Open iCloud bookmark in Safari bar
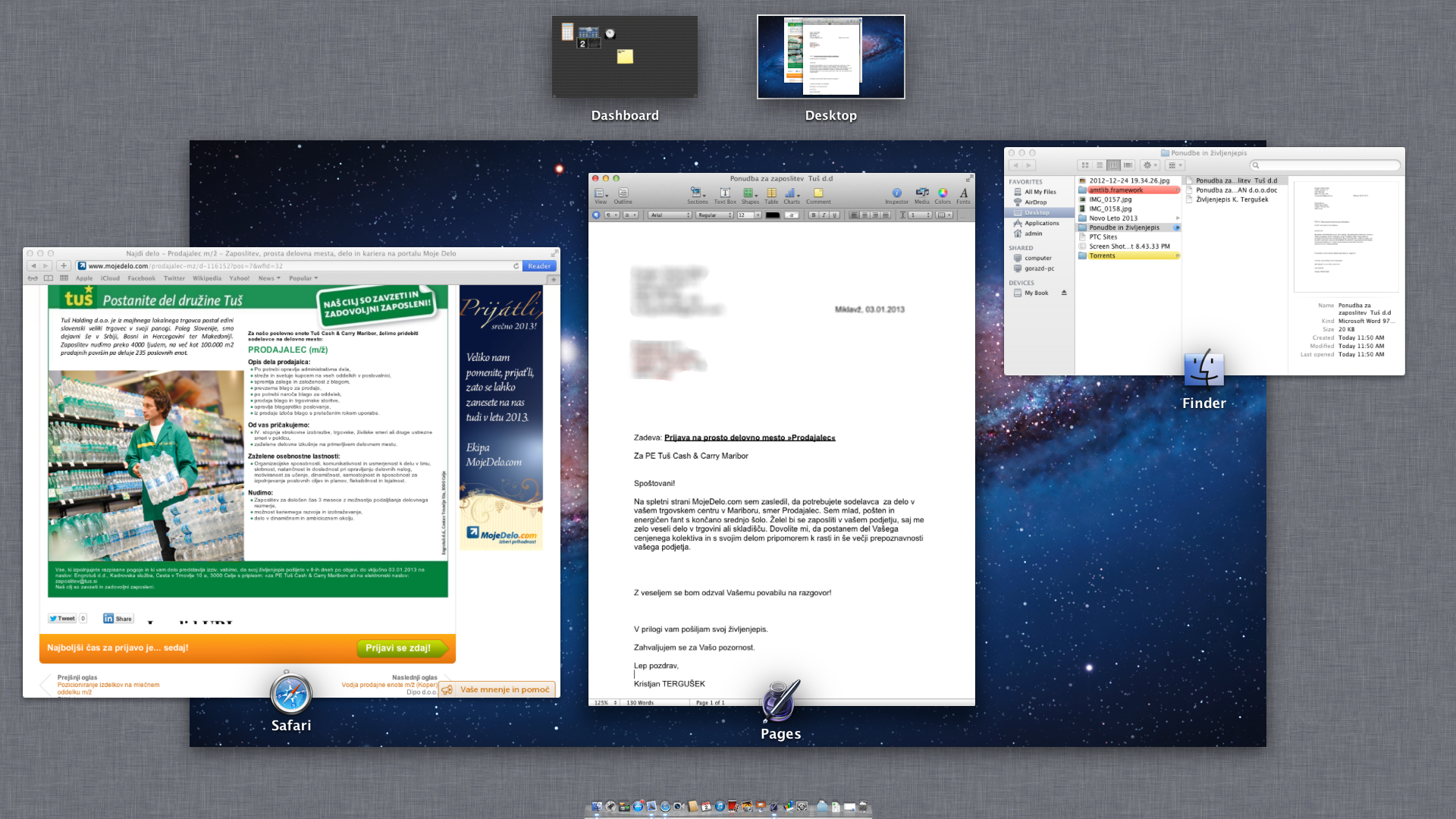Image resolution: width=1456 pixels, height=819 pixels. pyautogui.click(x=110, y=278)
